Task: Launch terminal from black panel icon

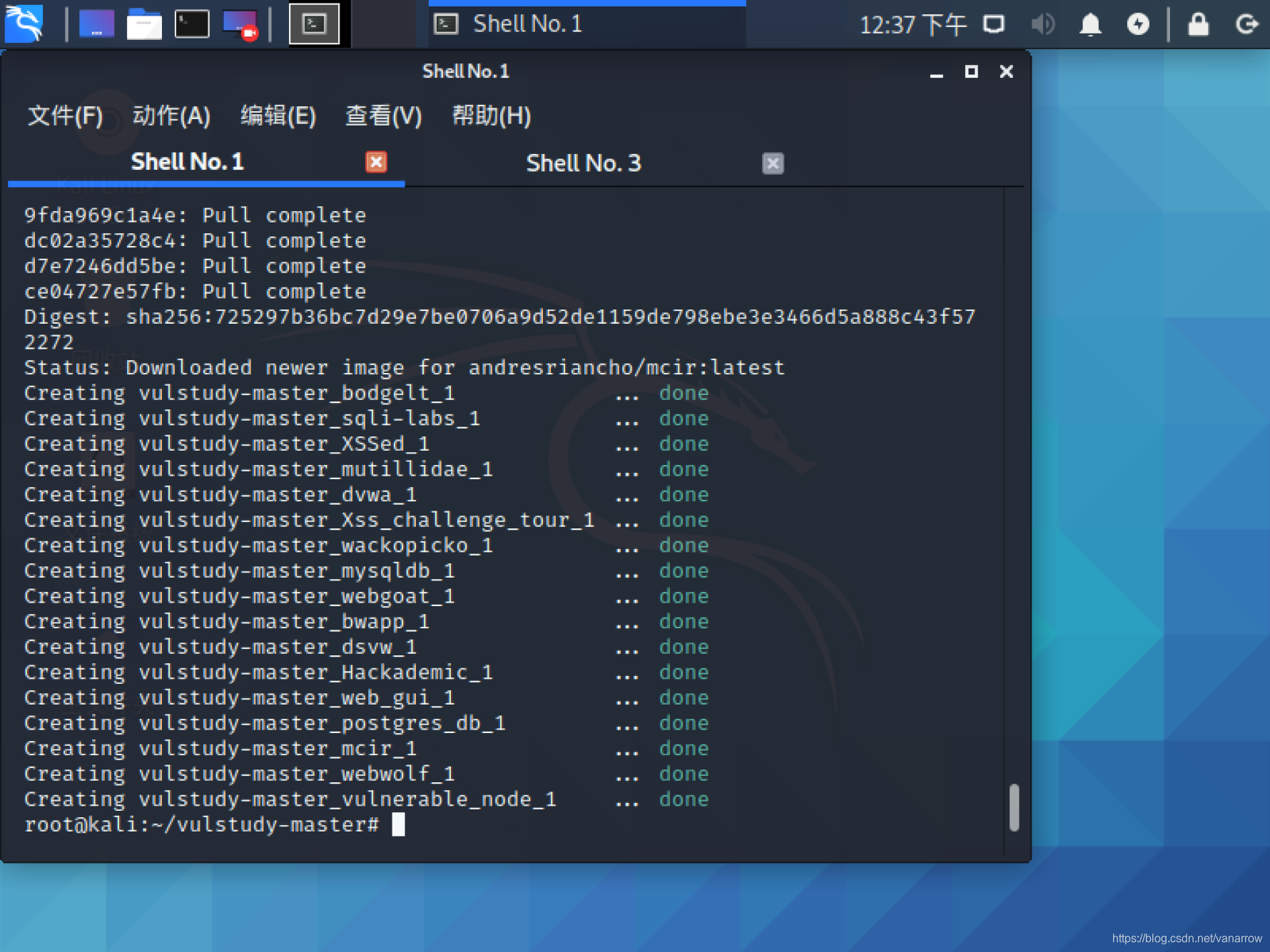Action: 192,24
